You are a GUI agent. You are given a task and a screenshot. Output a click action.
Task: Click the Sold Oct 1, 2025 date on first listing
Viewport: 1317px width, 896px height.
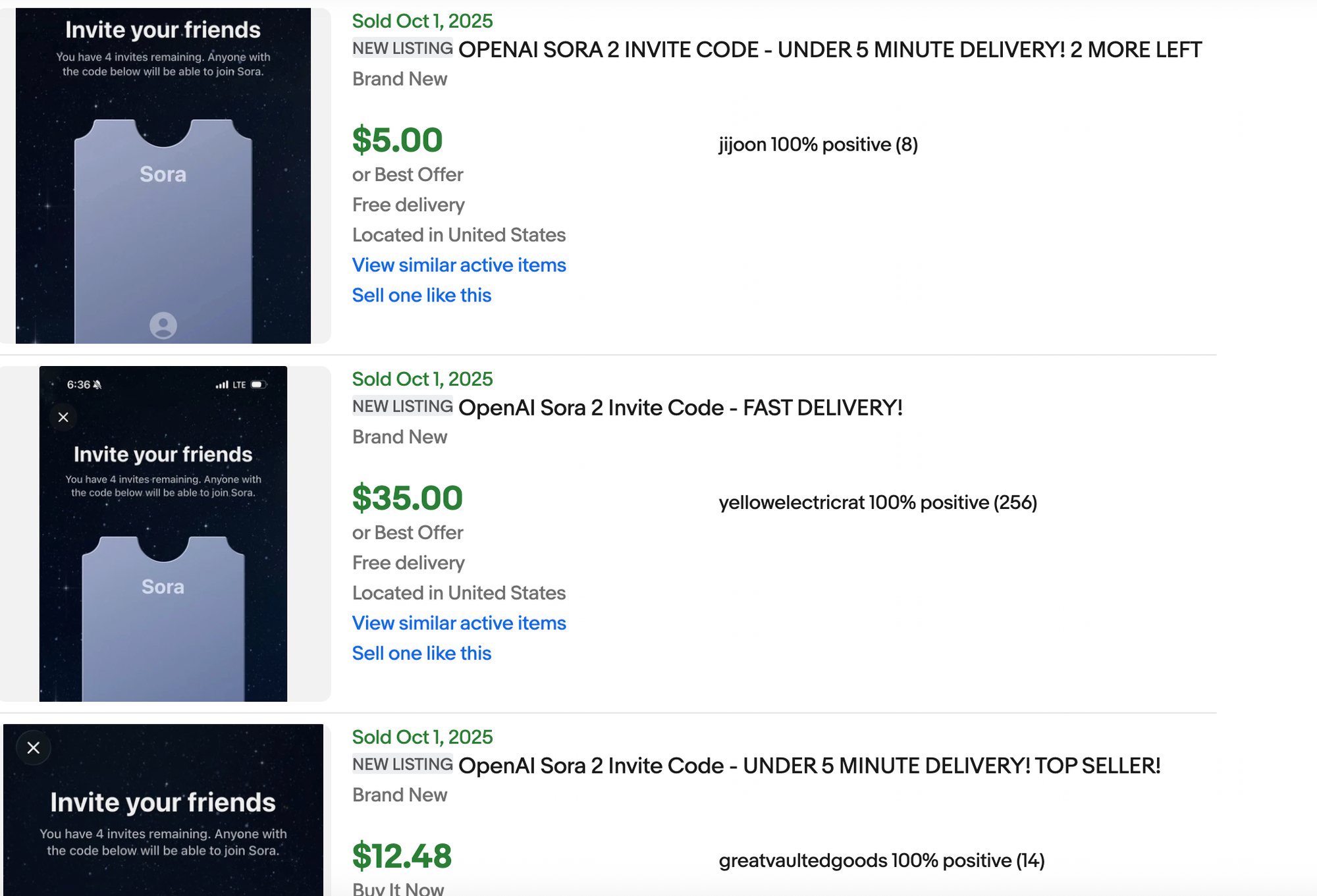422,21
